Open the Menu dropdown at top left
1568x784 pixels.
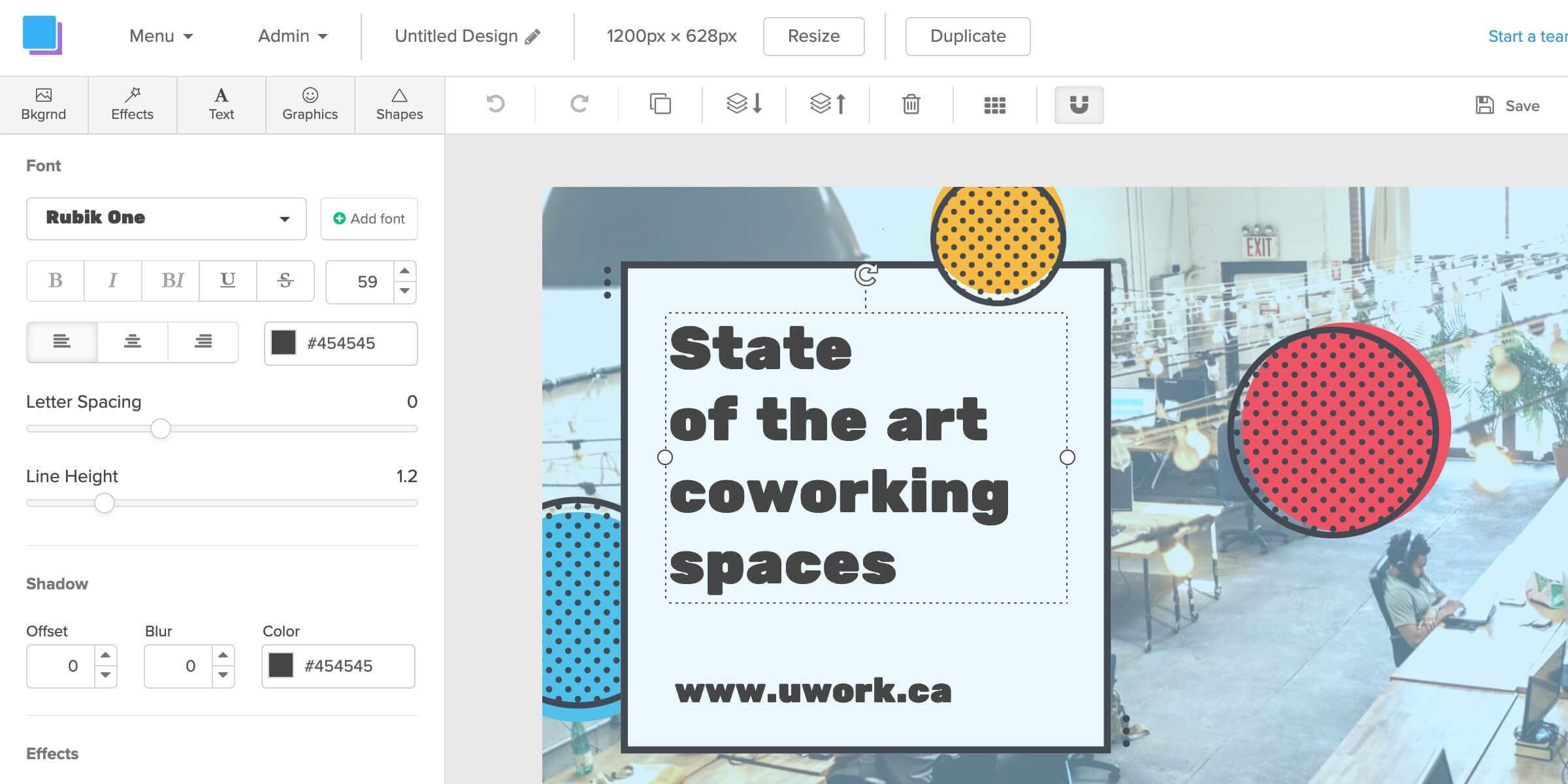[159, 35]
